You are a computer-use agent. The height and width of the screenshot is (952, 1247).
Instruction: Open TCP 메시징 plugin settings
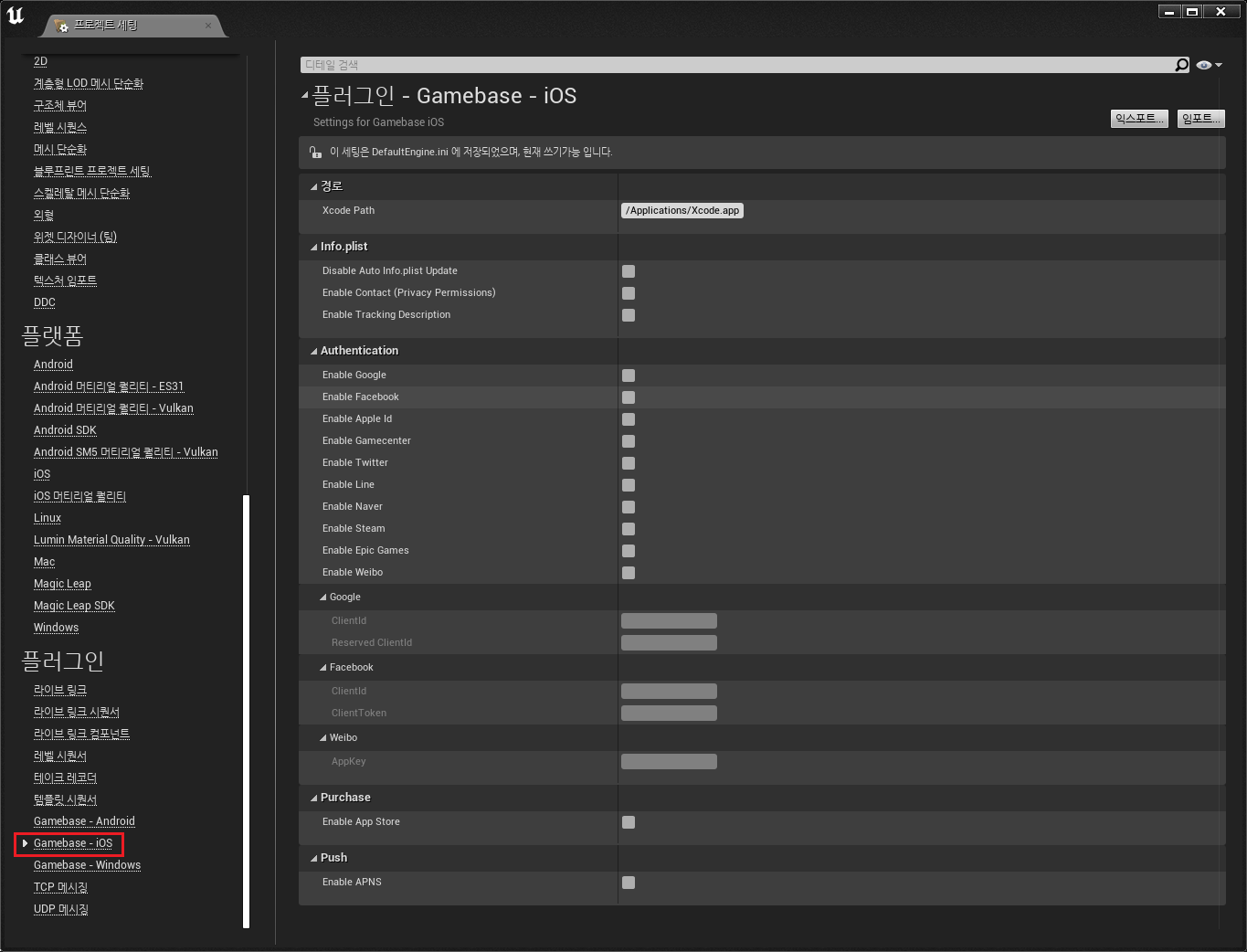click(60, 887)
